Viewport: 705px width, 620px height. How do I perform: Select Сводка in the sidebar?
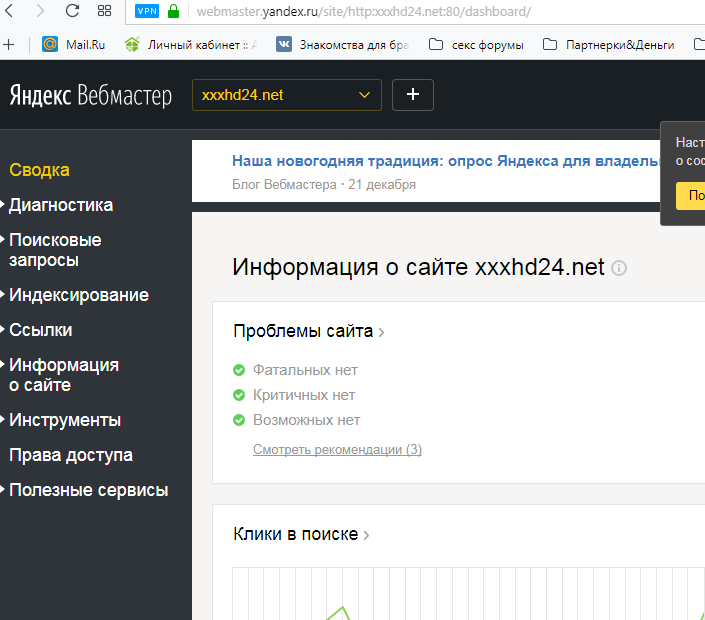click(40, 170)
